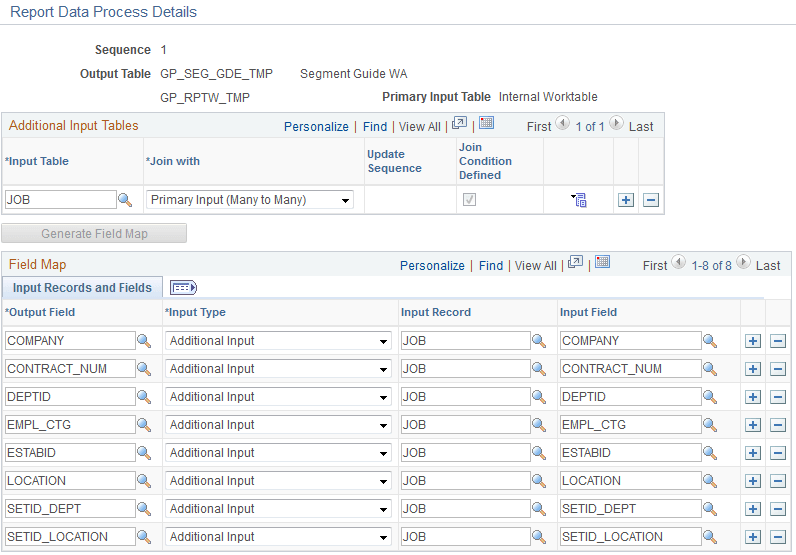796x555 pixels.
Task: Show next rows in Field Map
Action: 743,263
